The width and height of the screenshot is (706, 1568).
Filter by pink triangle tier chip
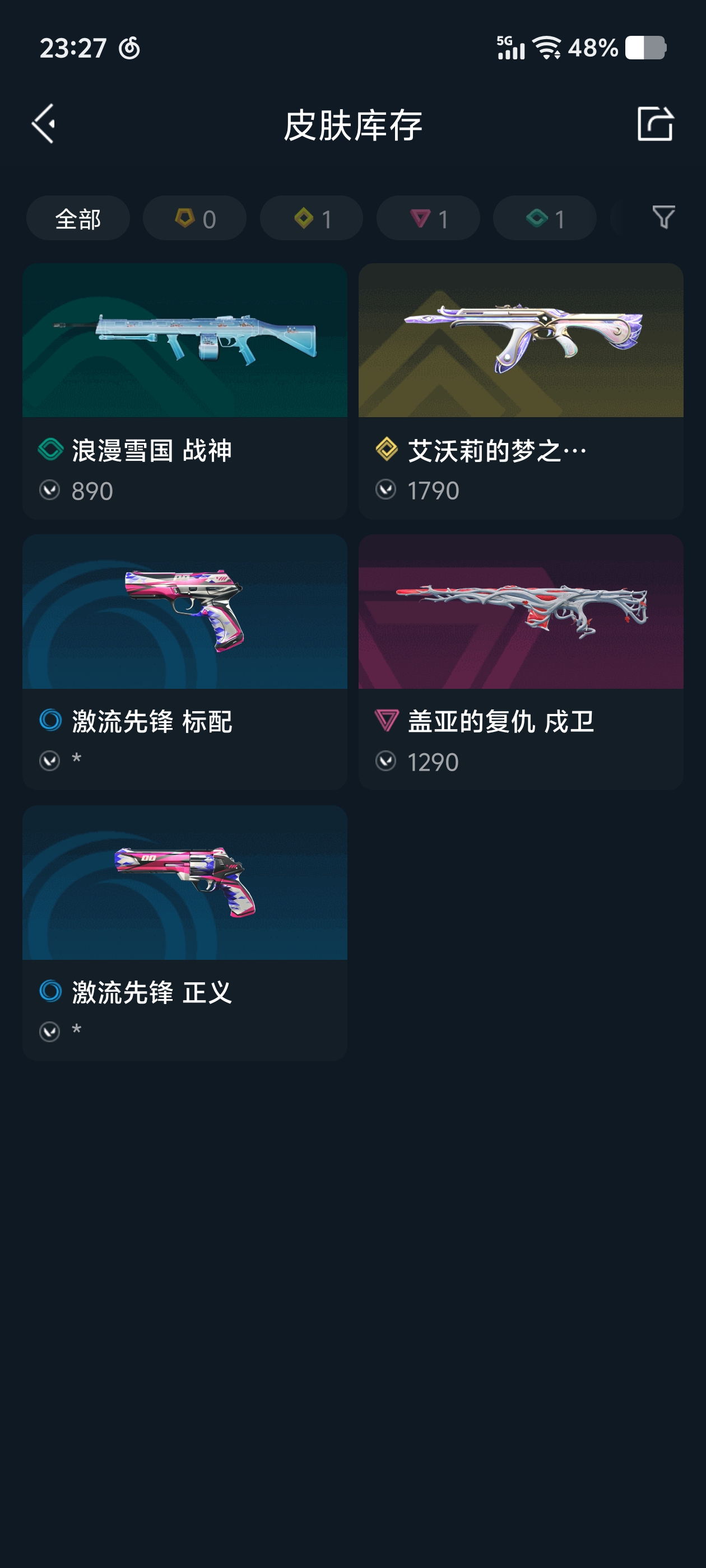point(428,218)
